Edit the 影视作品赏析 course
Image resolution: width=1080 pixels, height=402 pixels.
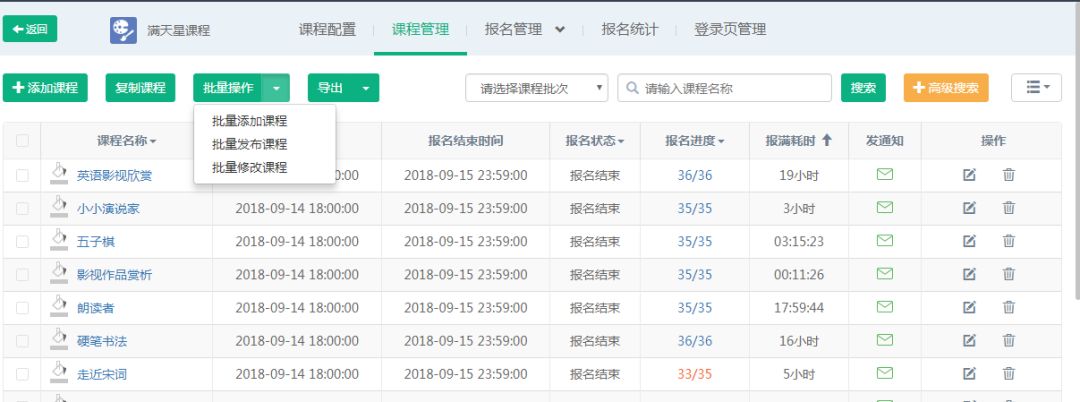969,274
